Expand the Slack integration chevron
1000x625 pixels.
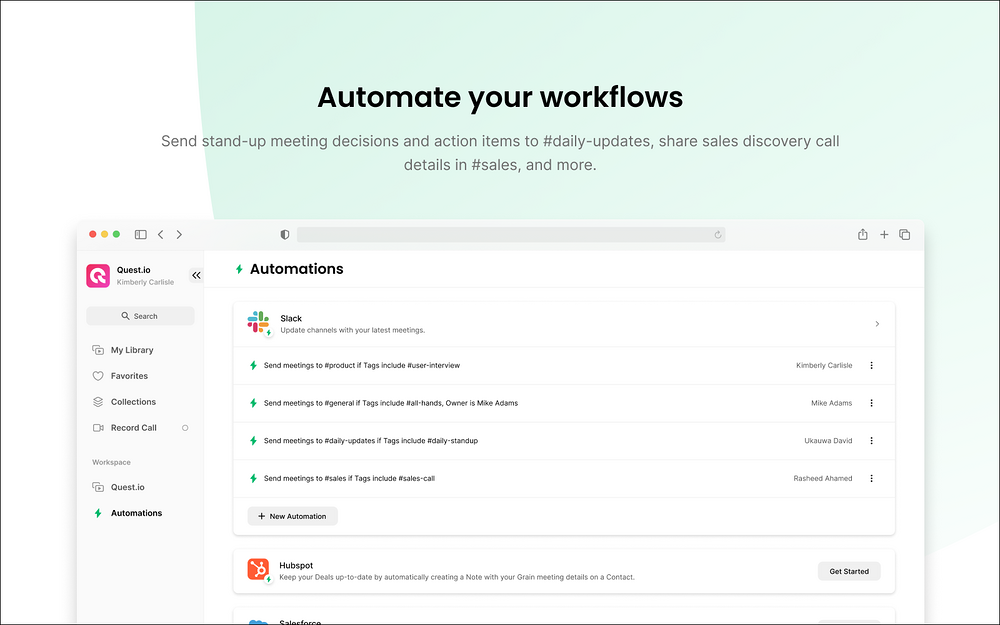click(877, 324)
